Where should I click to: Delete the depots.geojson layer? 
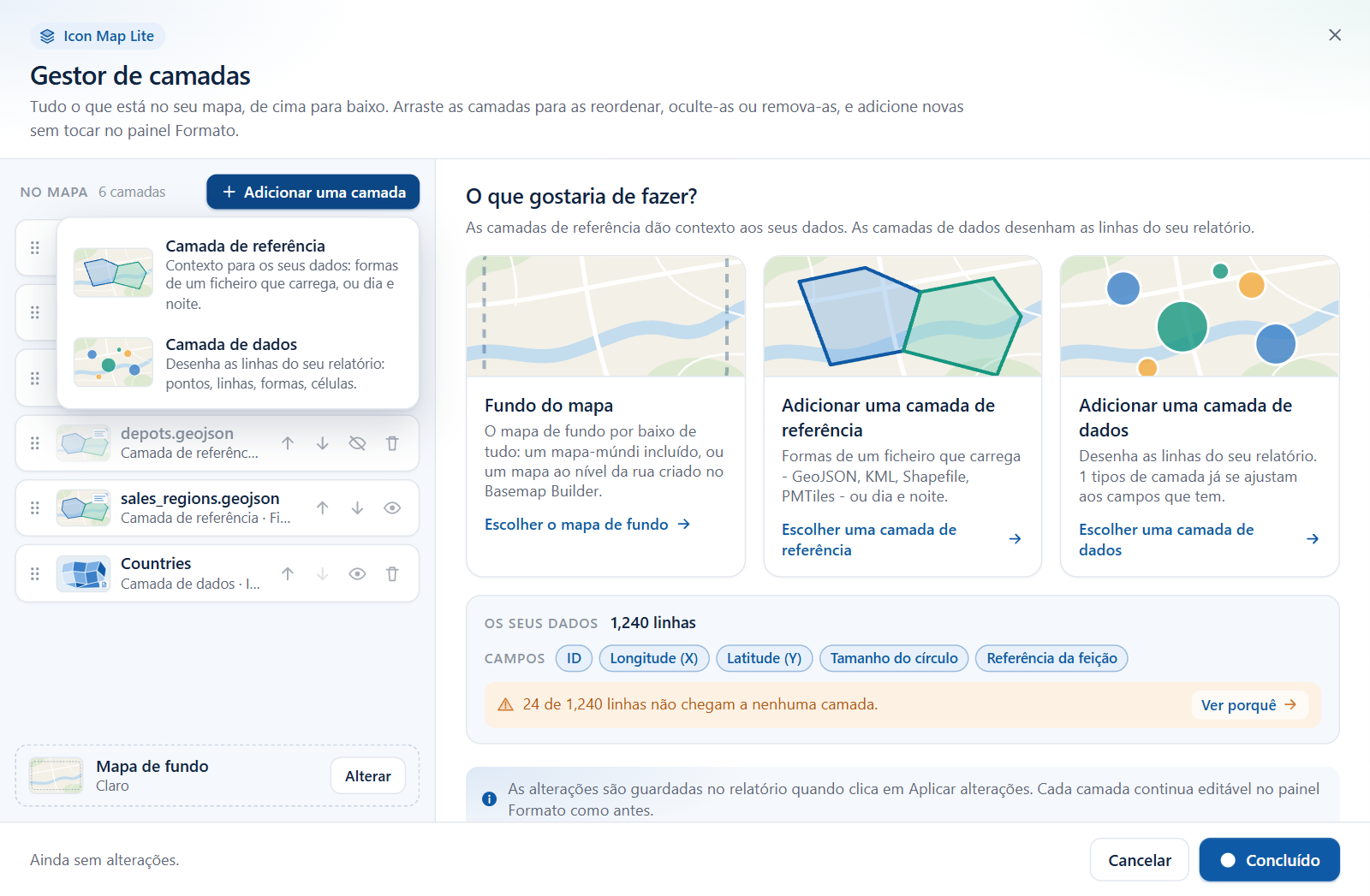point(392,443)
